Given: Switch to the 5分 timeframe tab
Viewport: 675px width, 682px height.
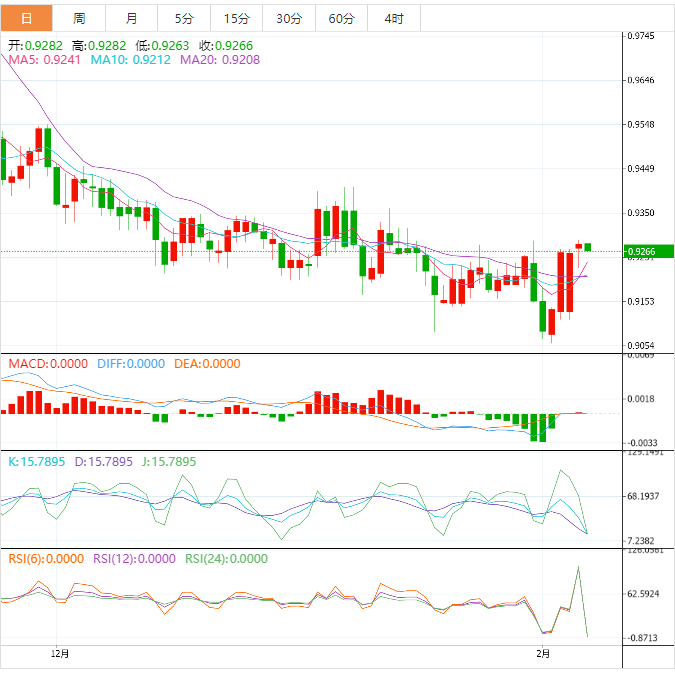Looking at the screenshot, I should click(x=184, y=18).
